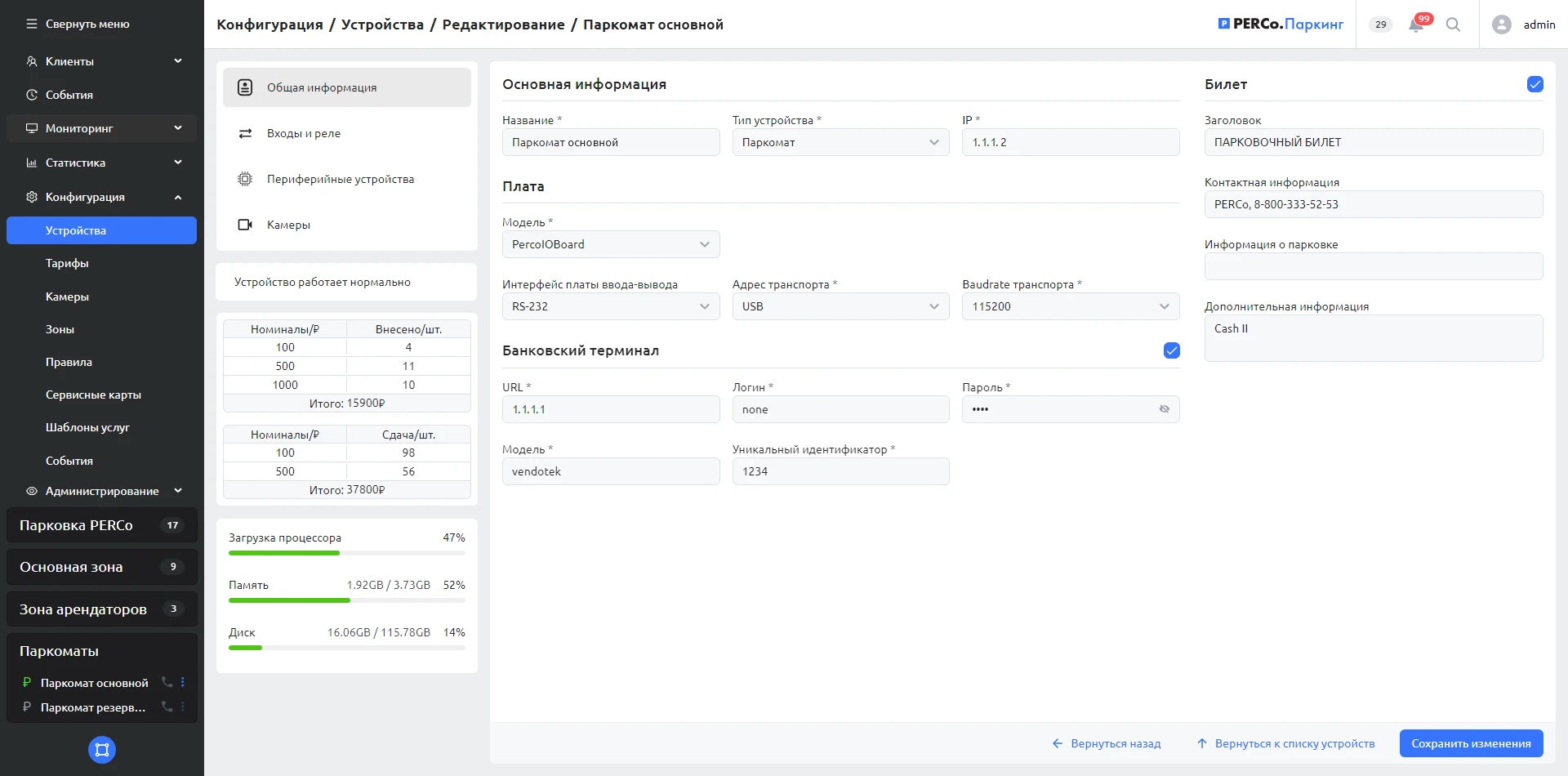The image size is (1568, 776).
Task: Click the Events clock icon in sidebar
Action: point(32,95)
